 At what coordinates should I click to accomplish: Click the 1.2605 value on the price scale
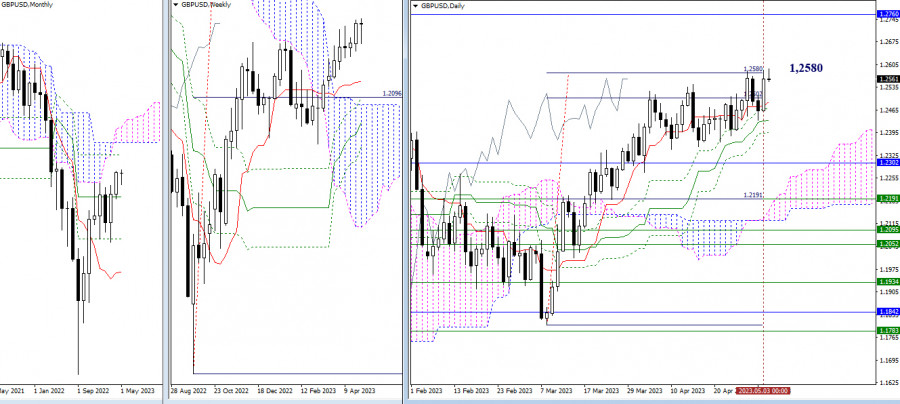888,65
